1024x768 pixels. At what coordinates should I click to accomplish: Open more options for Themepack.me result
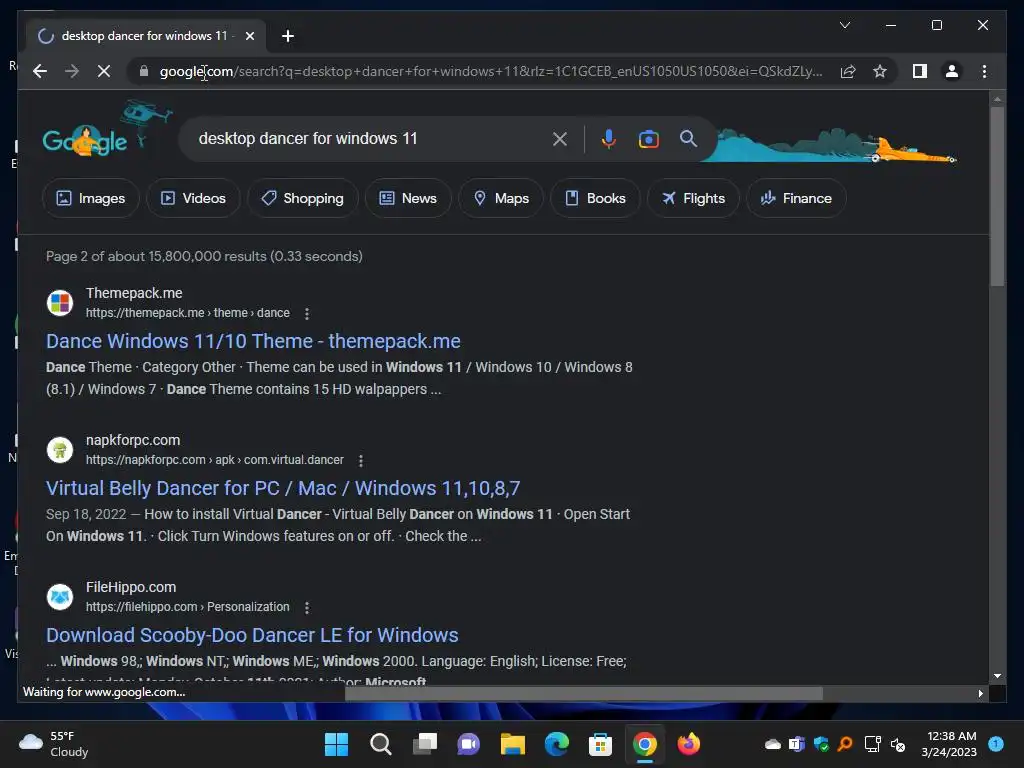(306, 313)
